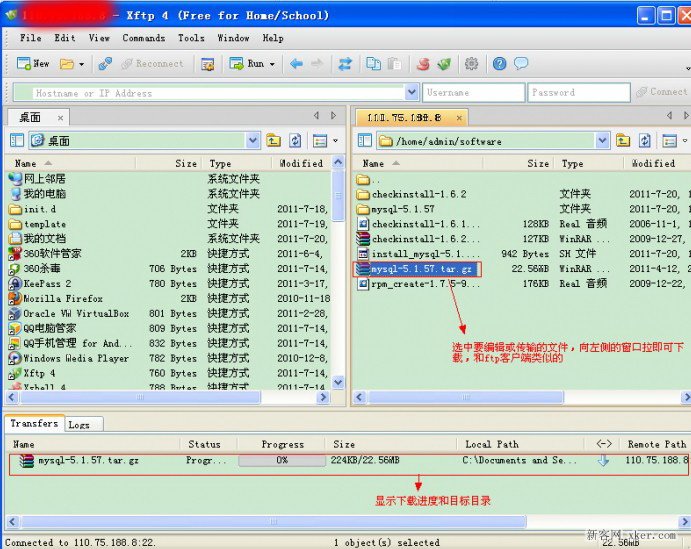Click the New session toolbar icon
This screenshot has height=549, width=691.
coord(33,63)
